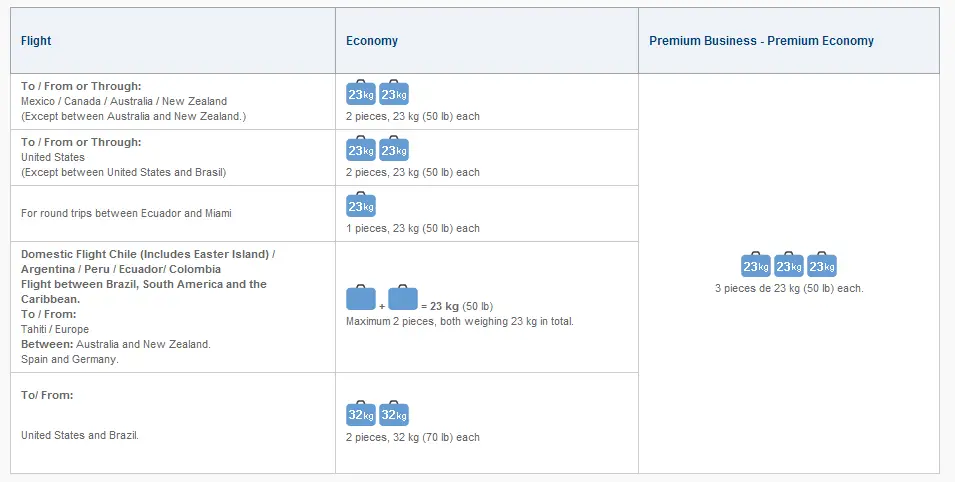This screenshot has height=482, width=955.
Task: Click '3 pieces de 23 kg (50 lb) each.' text
Action: point(789,288)
